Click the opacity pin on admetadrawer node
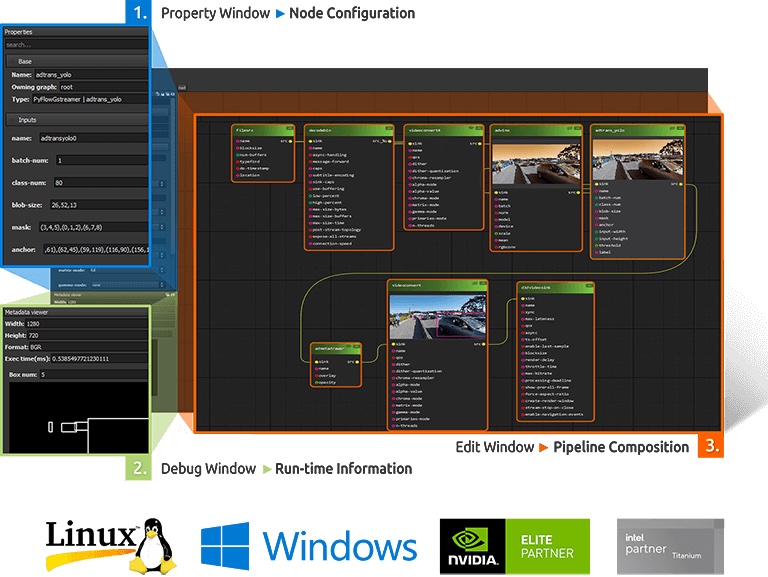The width and height of the screenshot is (768, 577). click(x=317, y=383)
